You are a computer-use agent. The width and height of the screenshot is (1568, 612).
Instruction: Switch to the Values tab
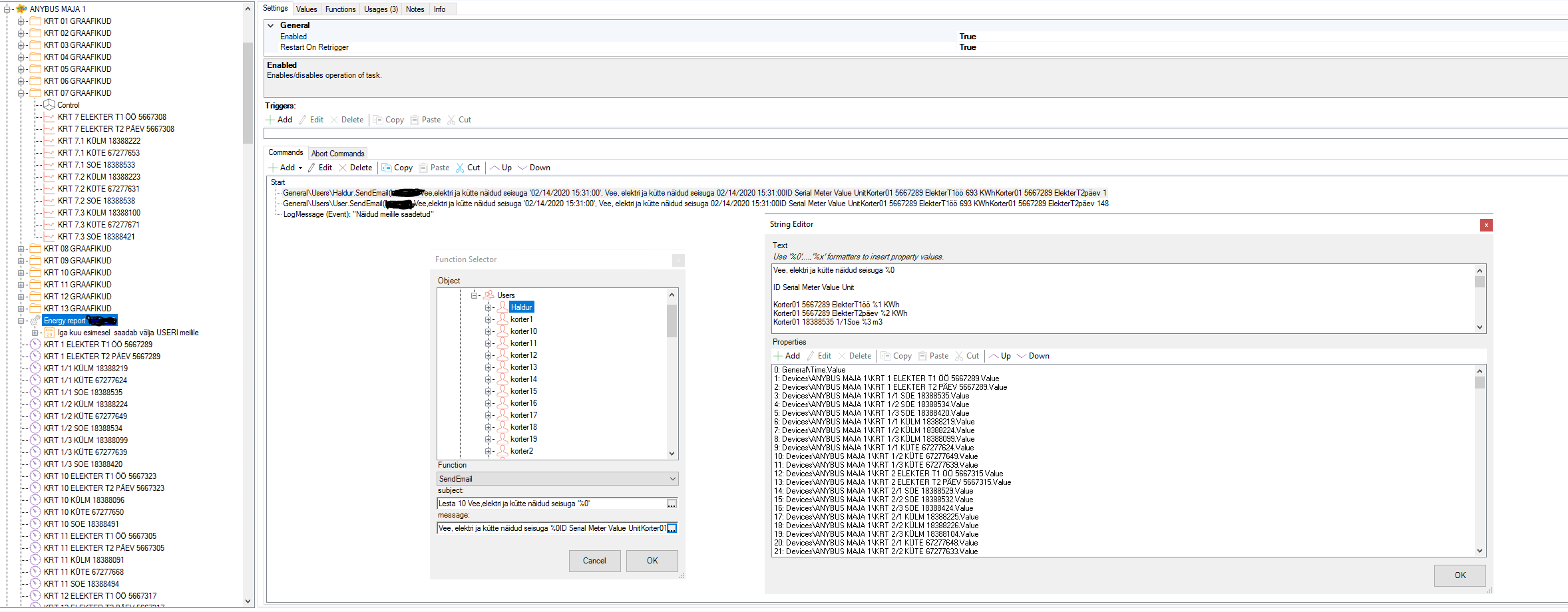pyautogui.click(x=306, y=9)
